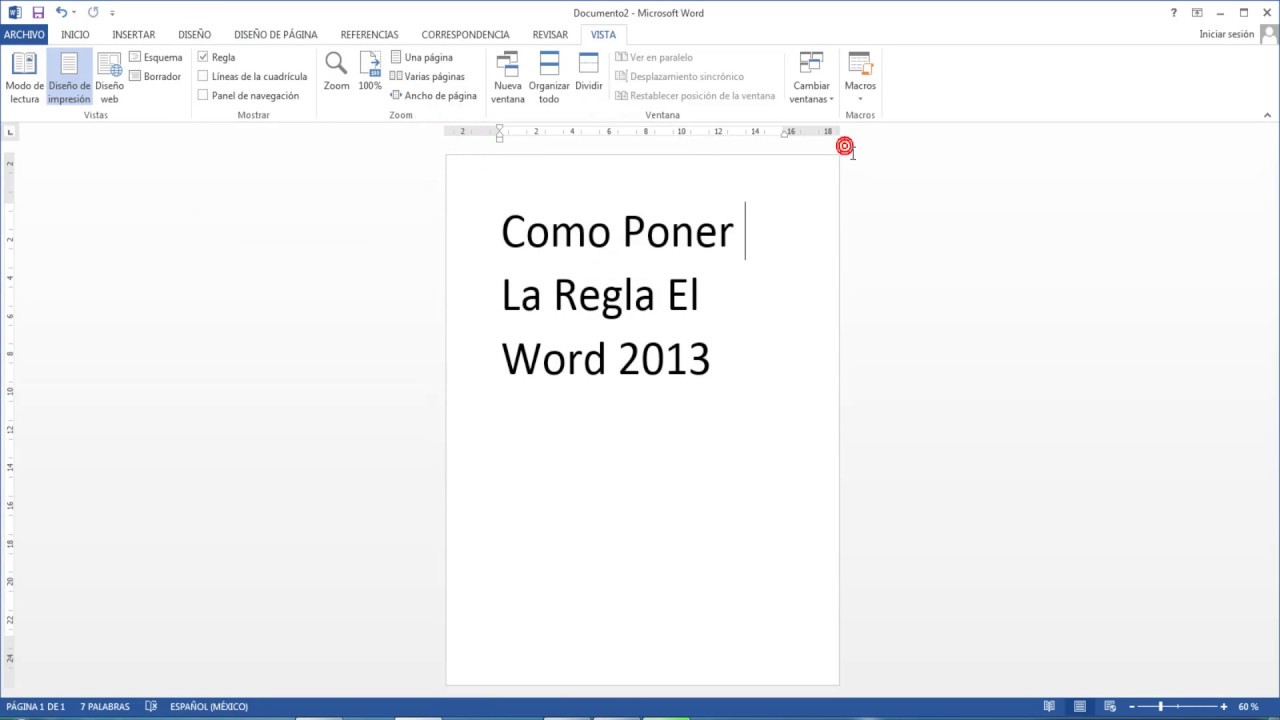The height and width of the screenshot is (720, 1280).
Task: Switch to INICIO tab
Action: coord(75,34)
